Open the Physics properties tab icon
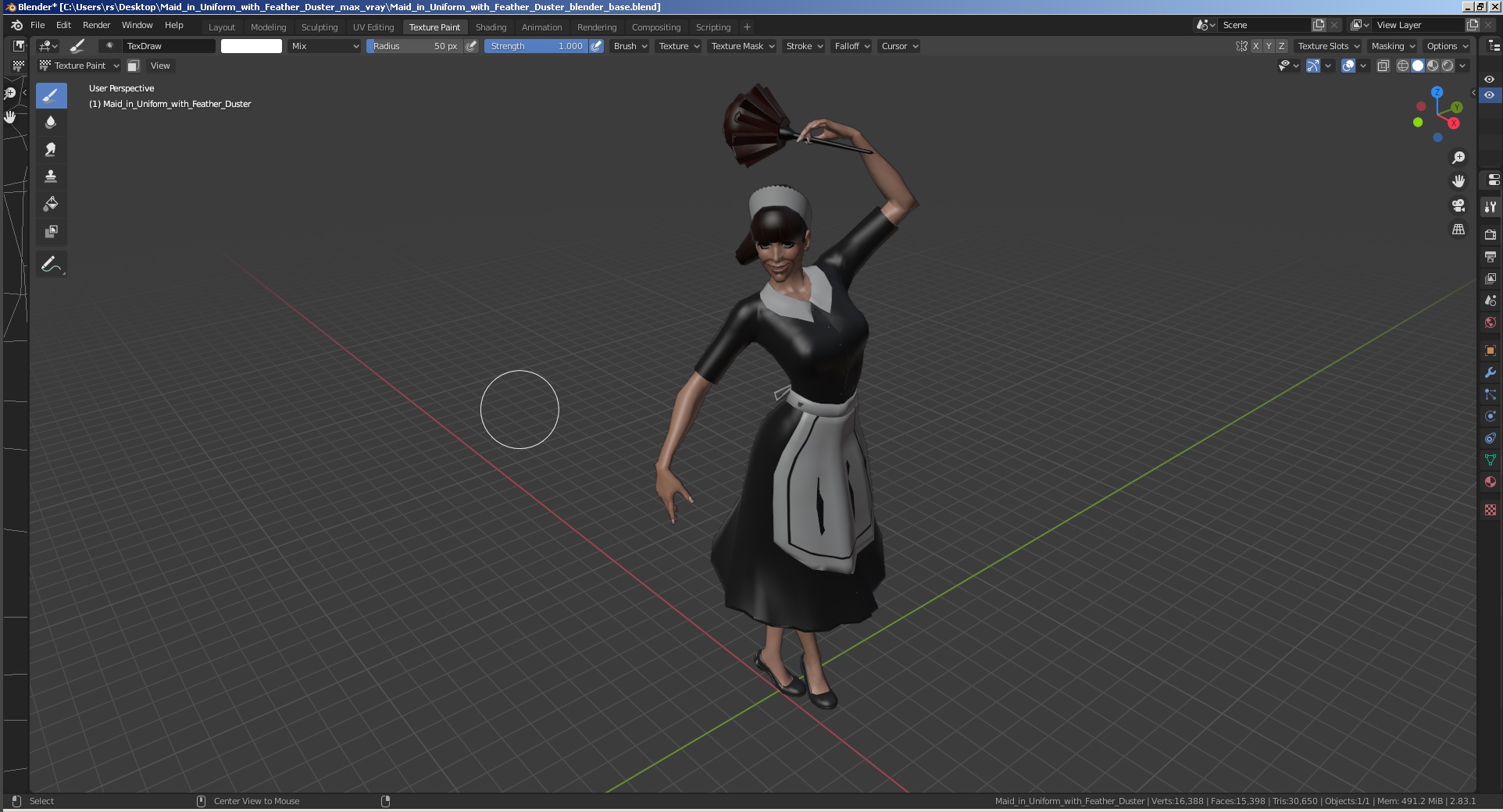 [x=1491, y=416]
